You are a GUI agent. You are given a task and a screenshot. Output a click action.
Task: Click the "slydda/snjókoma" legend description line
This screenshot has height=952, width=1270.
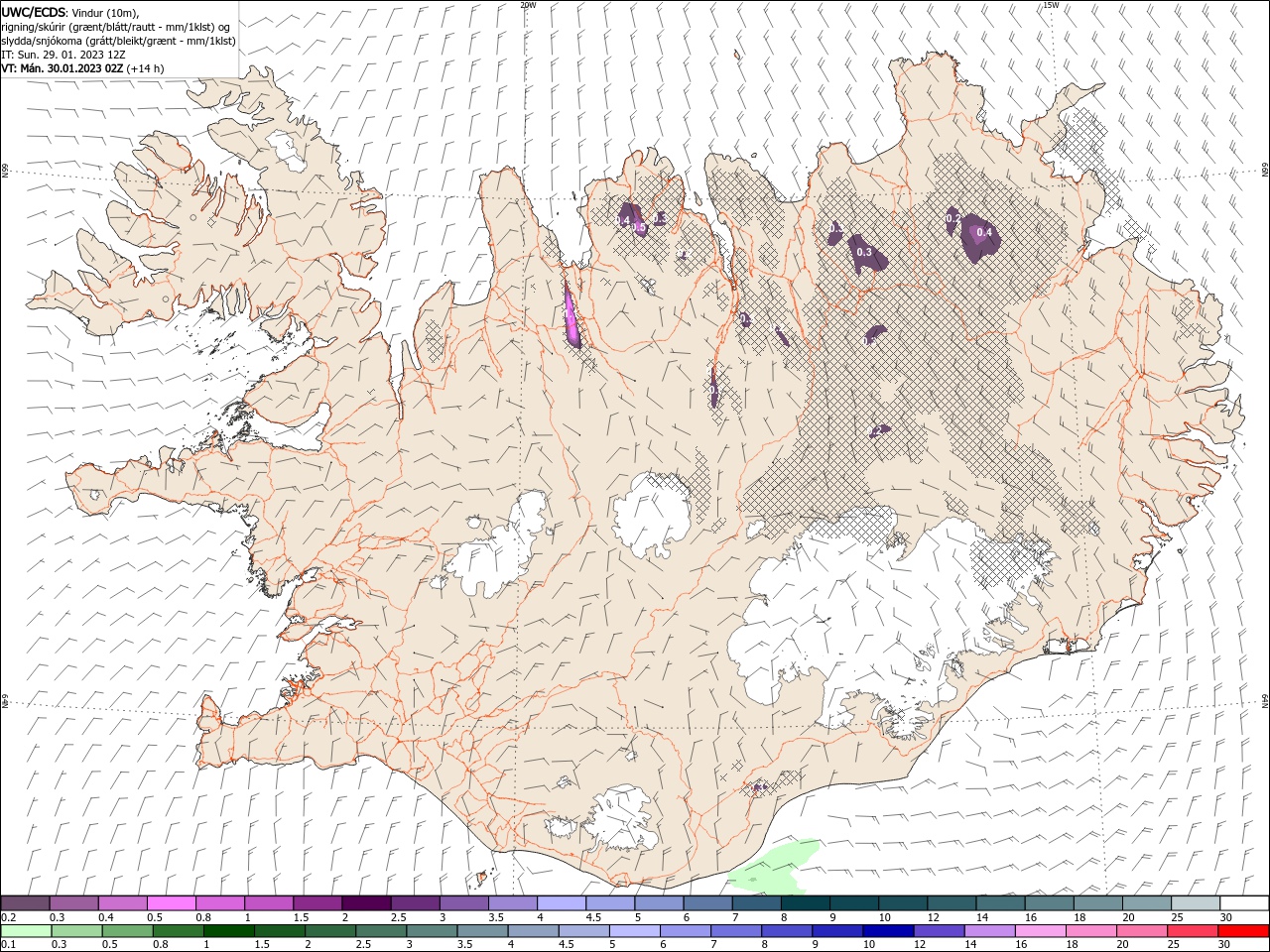point(118,41)
